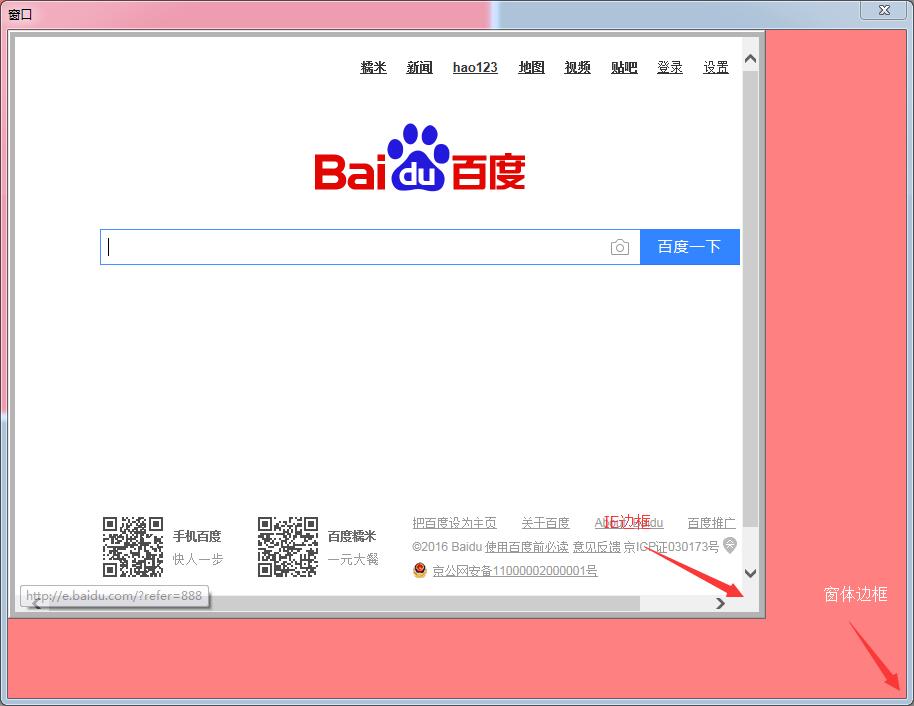Open the 糯米 link
Screen dimensions: 914x706
pos(373,68)
